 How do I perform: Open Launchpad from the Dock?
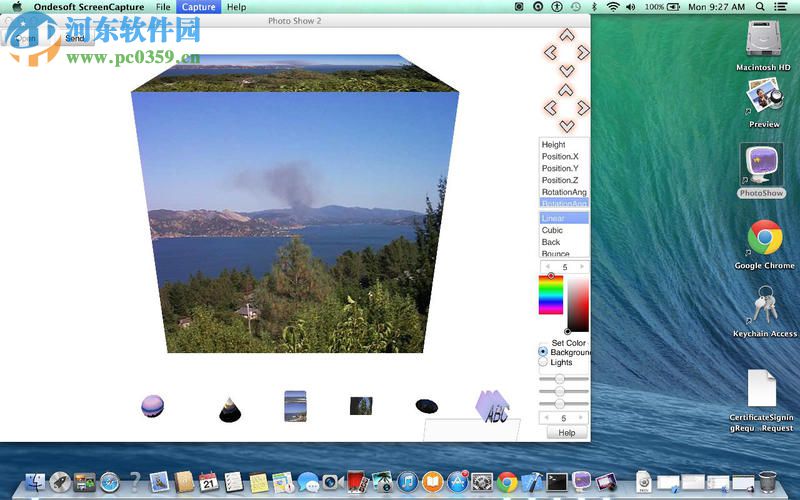(60, 482)
